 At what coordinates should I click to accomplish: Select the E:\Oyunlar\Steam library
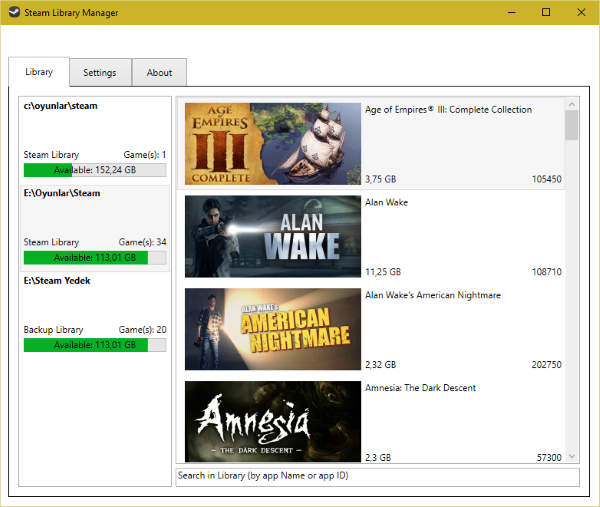tap(95, 228)
